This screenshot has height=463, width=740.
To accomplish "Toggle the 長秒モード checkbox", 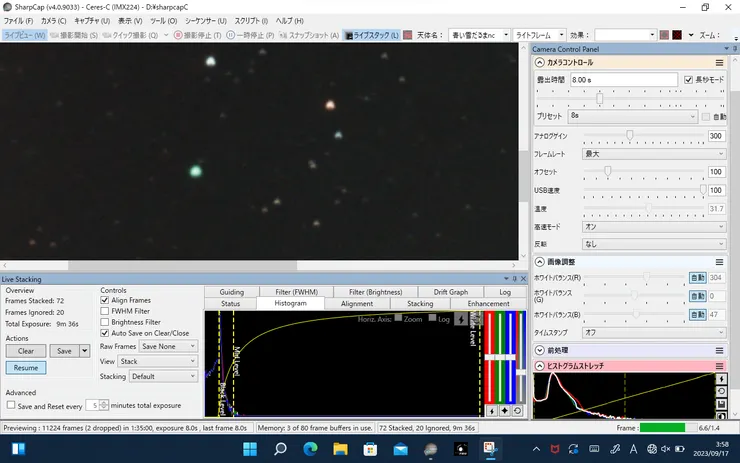I will [688, 79].
